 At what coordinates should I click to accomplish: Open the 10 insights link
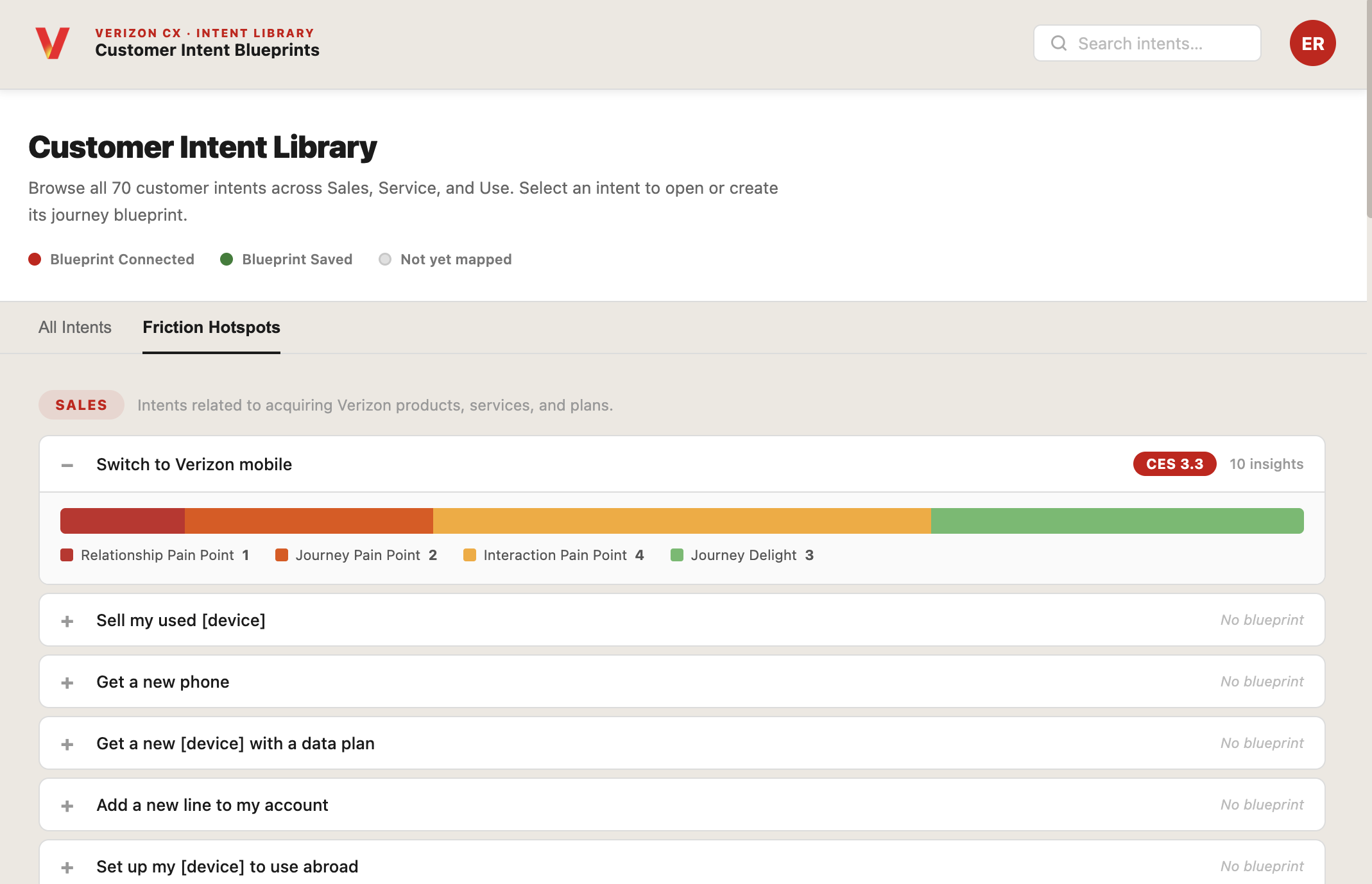tap(1266, 464)
